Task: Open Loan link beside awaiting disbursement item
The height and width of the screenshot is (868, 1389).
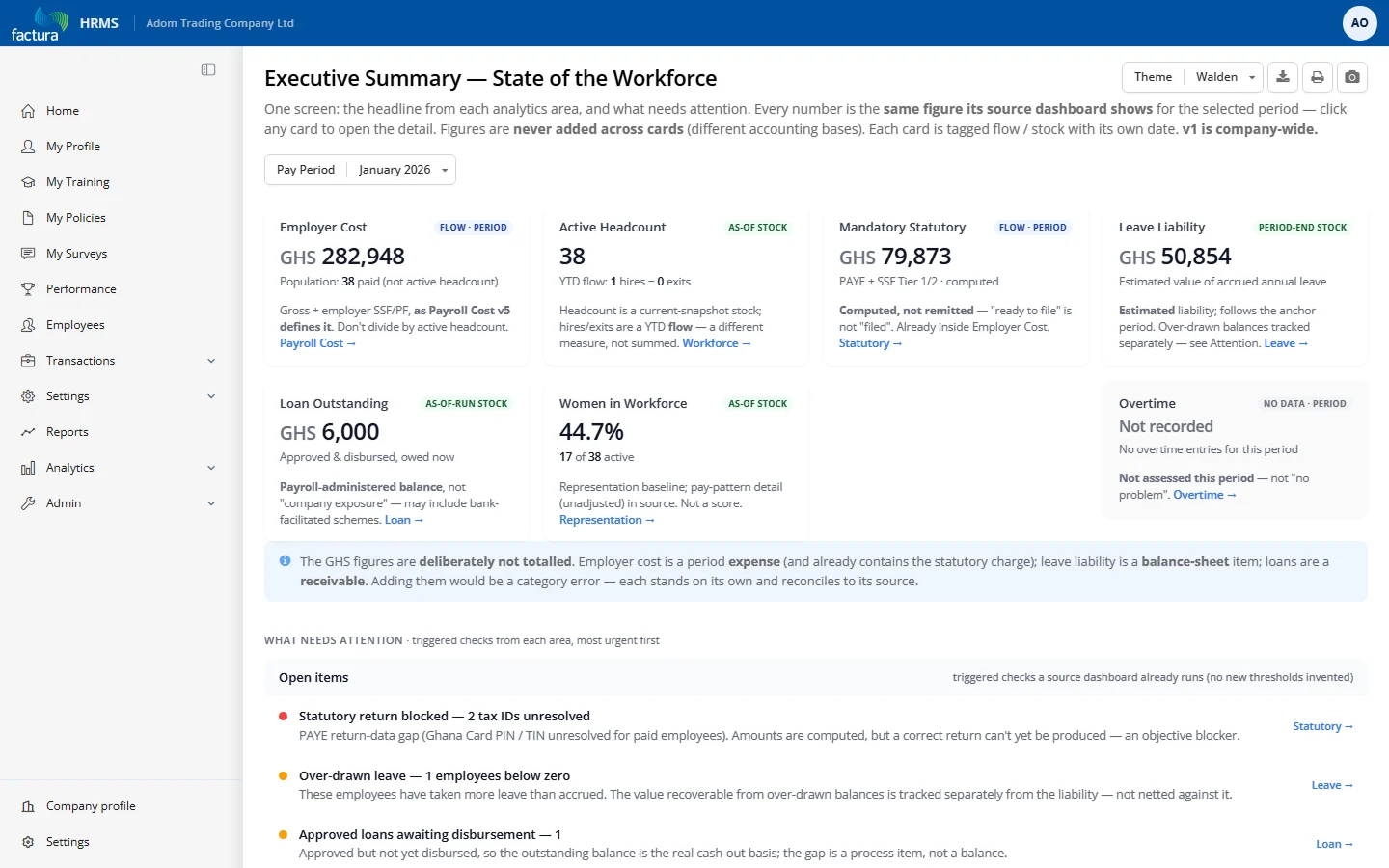Action: click(1334, 844)
